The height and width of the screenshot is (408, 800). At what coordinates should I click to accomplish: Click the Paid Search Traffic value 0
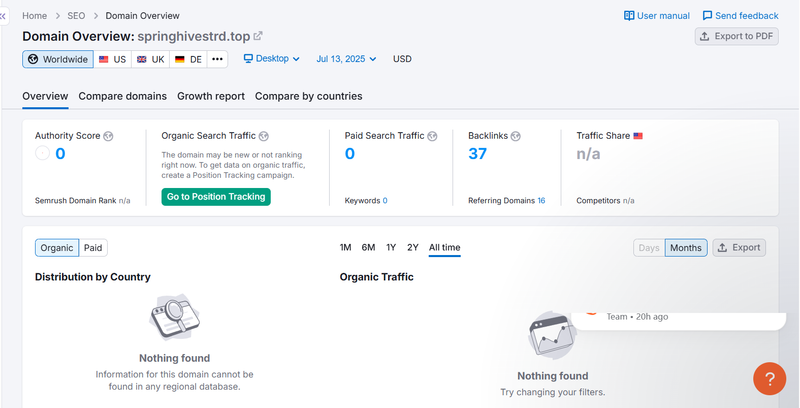point(349,154)
